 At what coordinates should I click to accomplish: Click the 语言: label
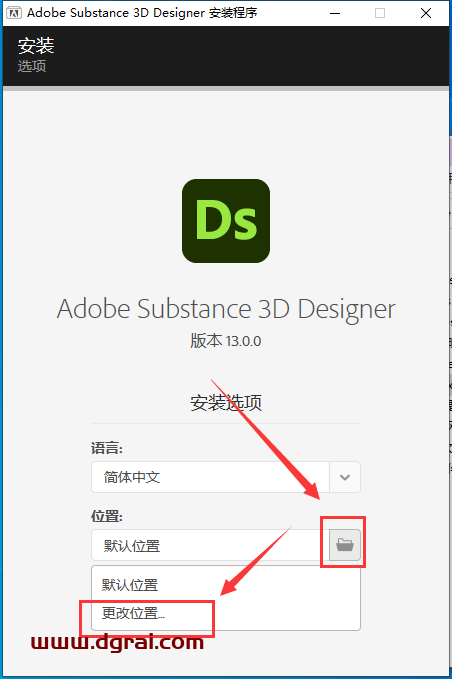tap(107, 448)
